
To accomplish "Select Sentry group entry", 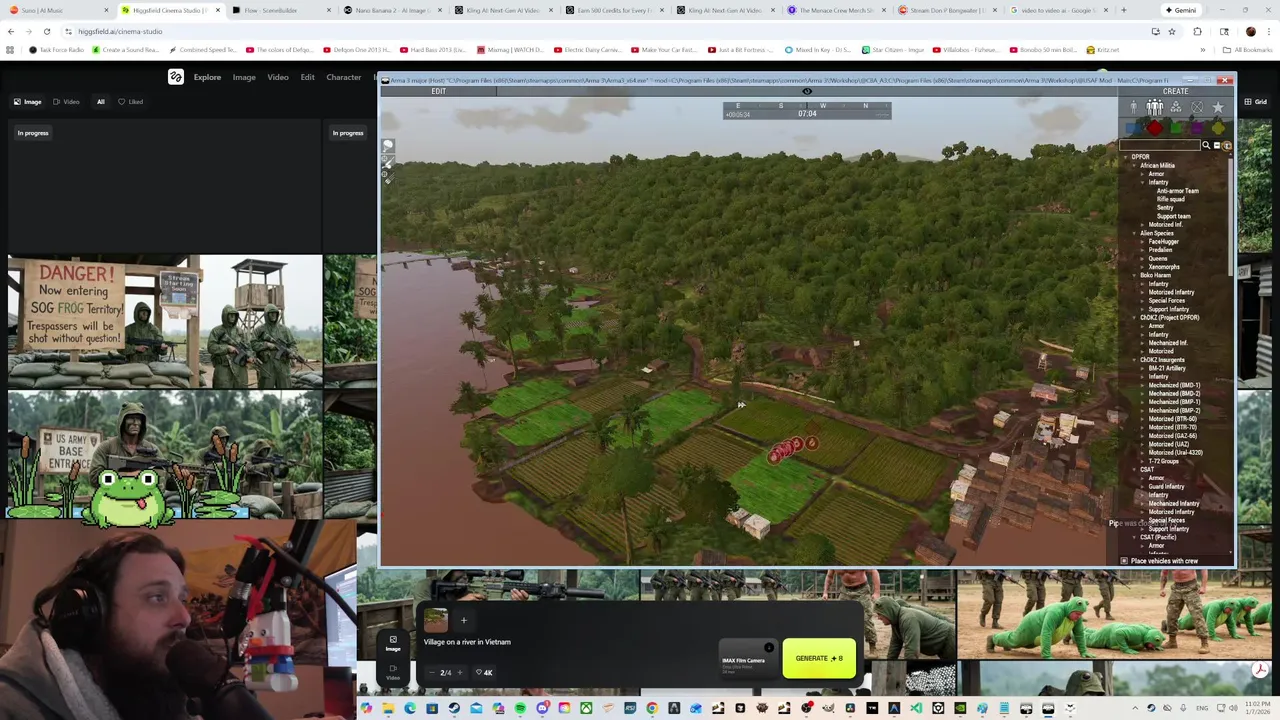I will [1165, 207].
